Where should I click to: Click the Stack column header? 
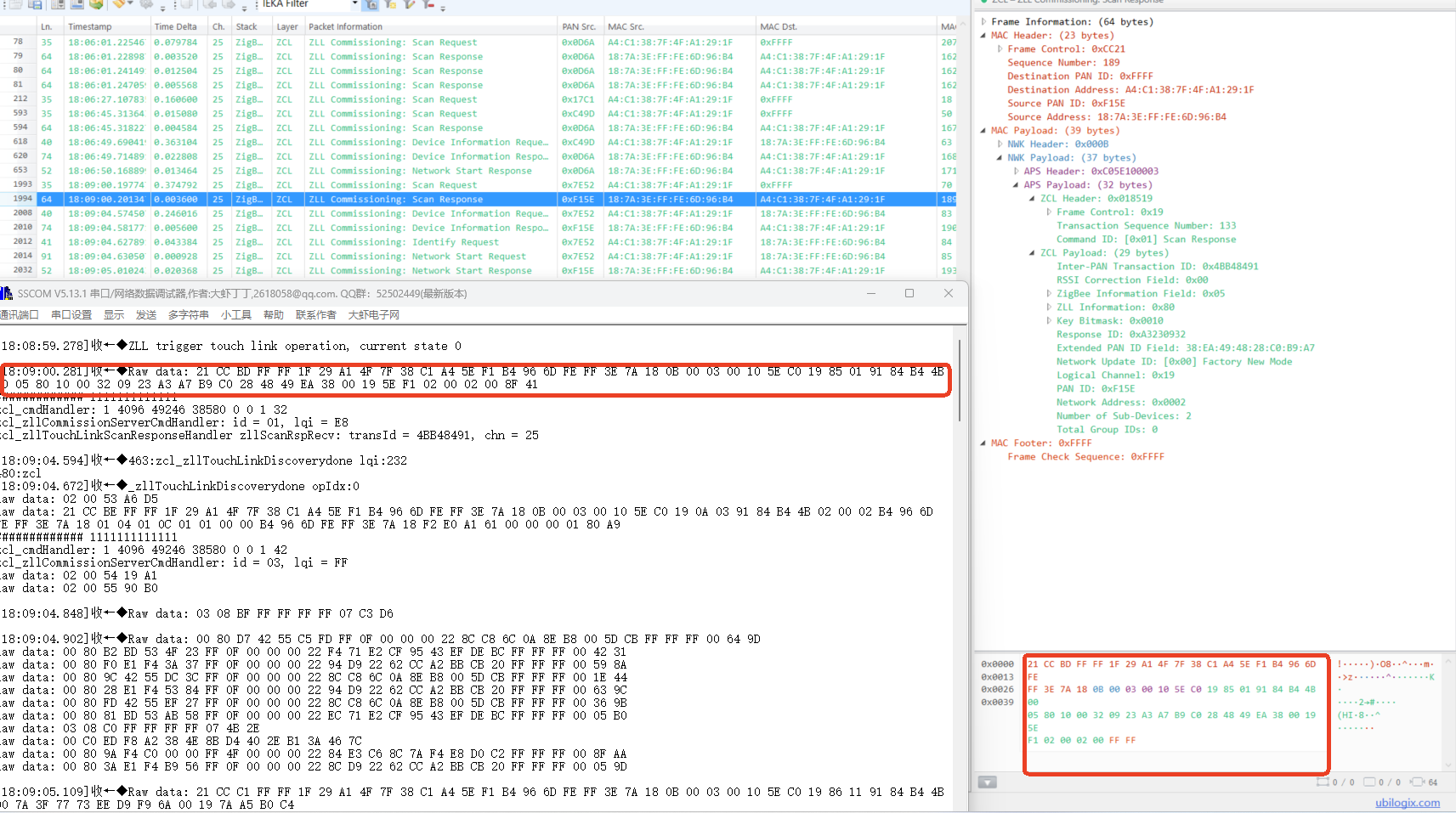point(252,27)
